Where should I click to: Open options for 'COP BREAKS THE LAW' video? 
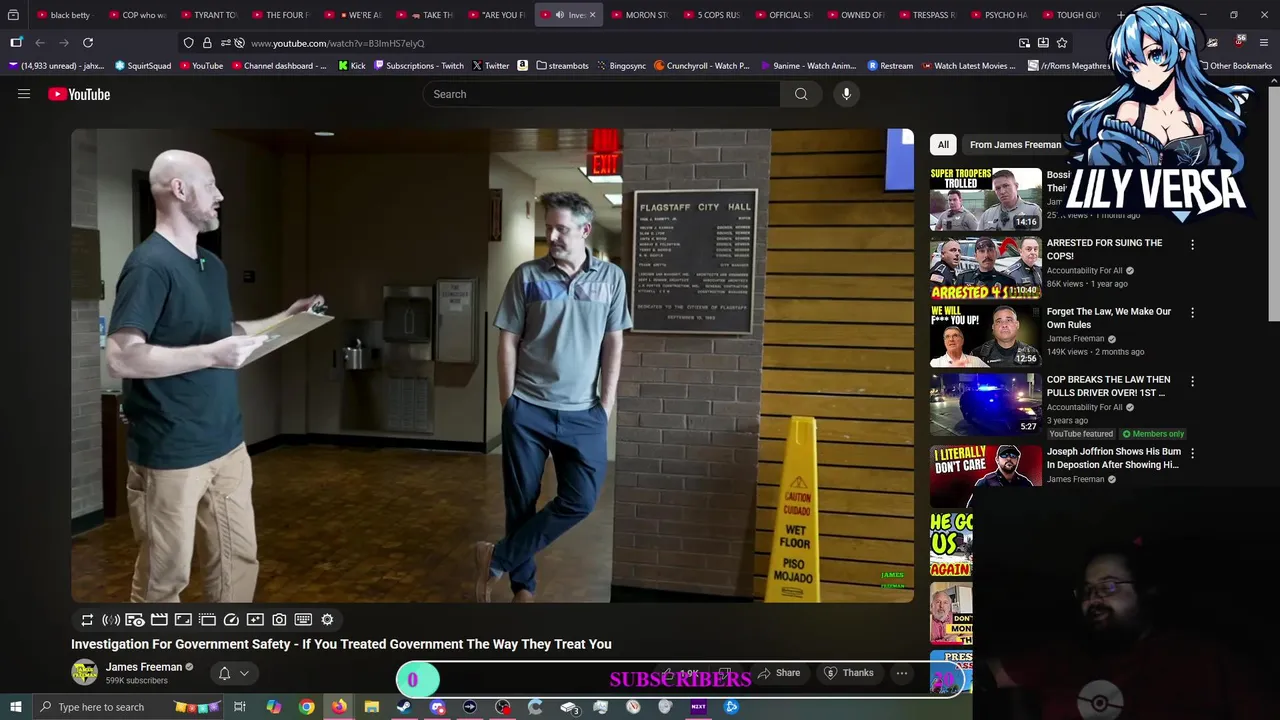(1192, 381)
